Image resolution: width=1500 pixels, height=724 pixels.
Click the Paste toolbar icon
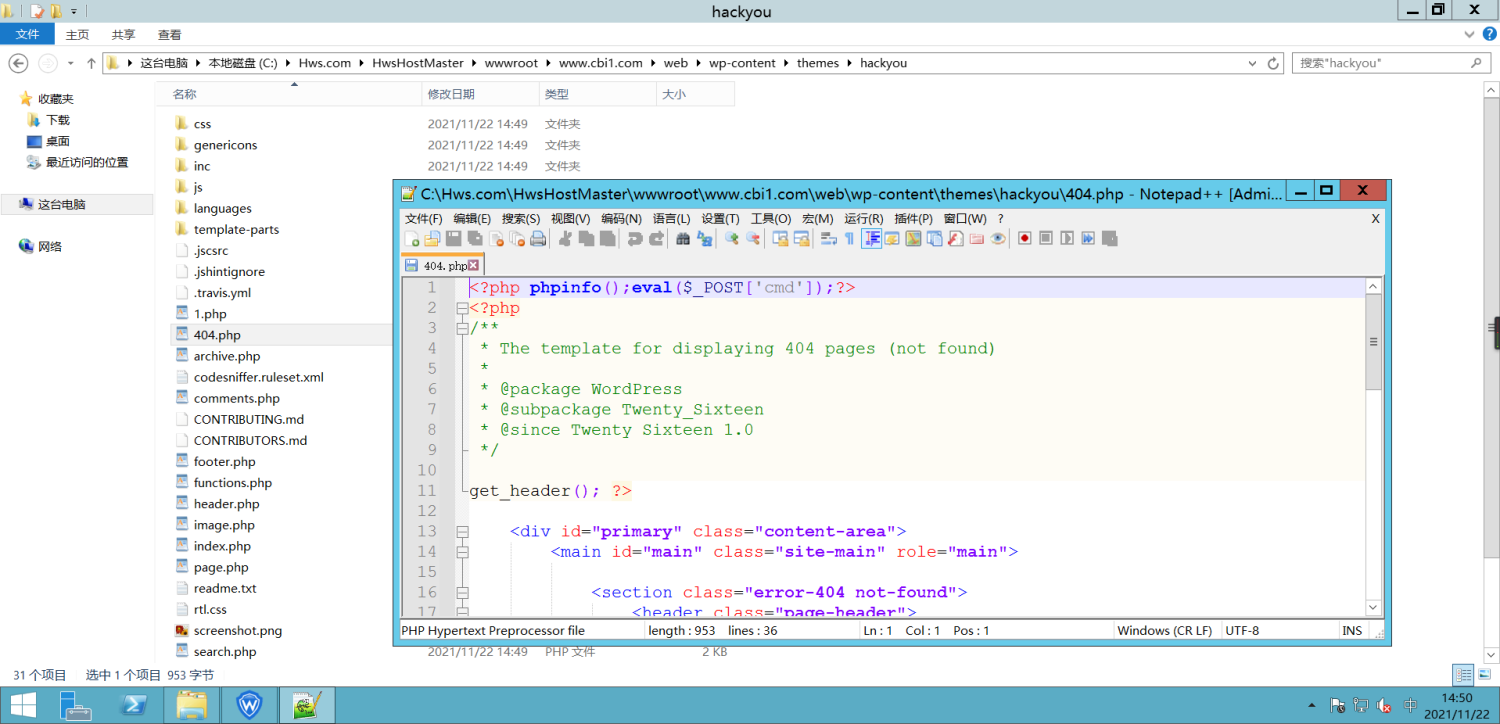pos(607,238)
